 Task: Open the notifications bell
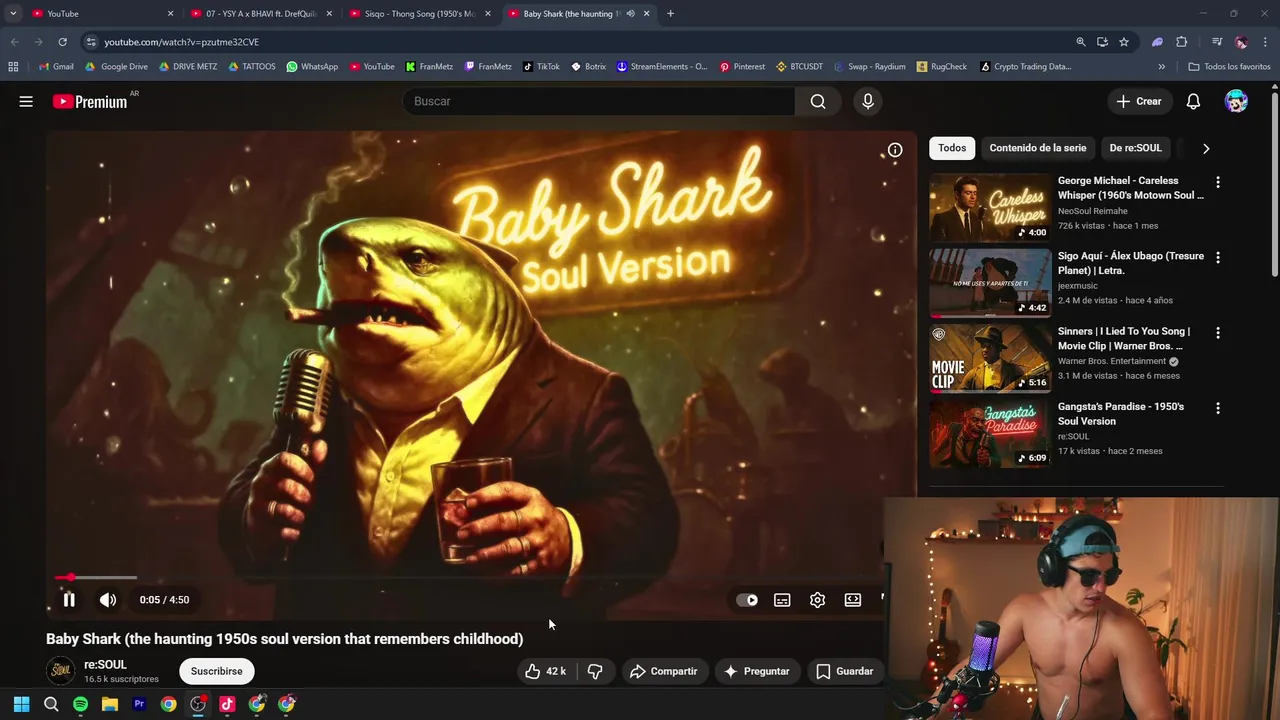(x=1193, y=101)
